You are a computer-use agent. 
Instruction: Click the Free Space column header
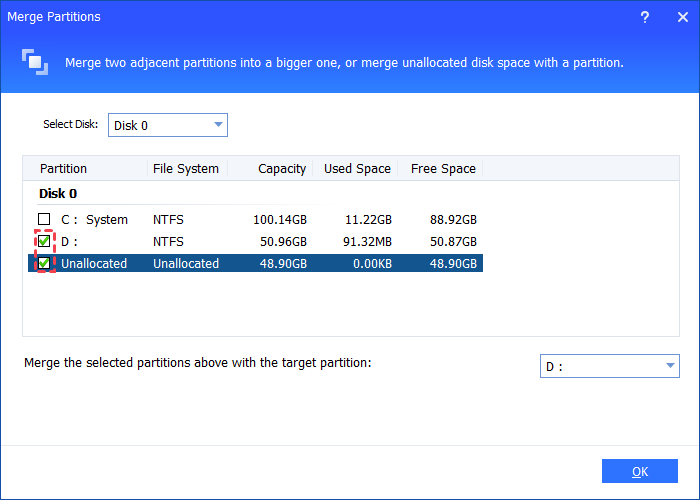click(441, 169)
